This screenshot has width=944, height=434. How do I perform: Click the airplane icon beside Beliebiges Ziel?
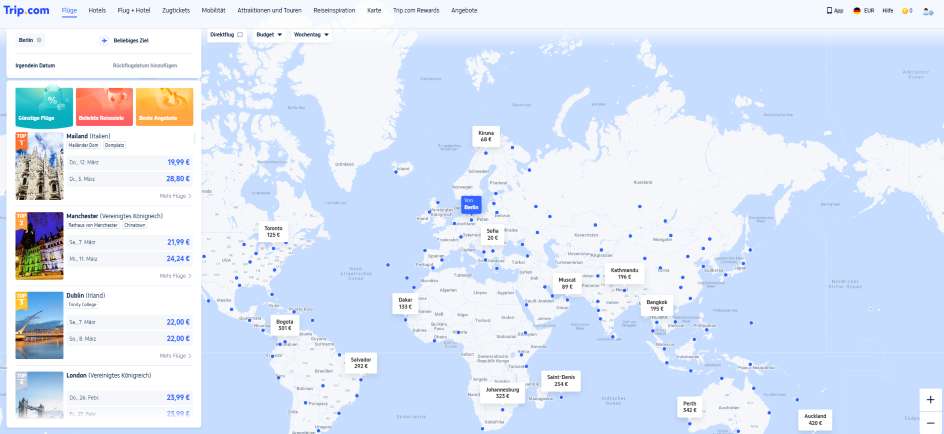click(x=103, y=40)
